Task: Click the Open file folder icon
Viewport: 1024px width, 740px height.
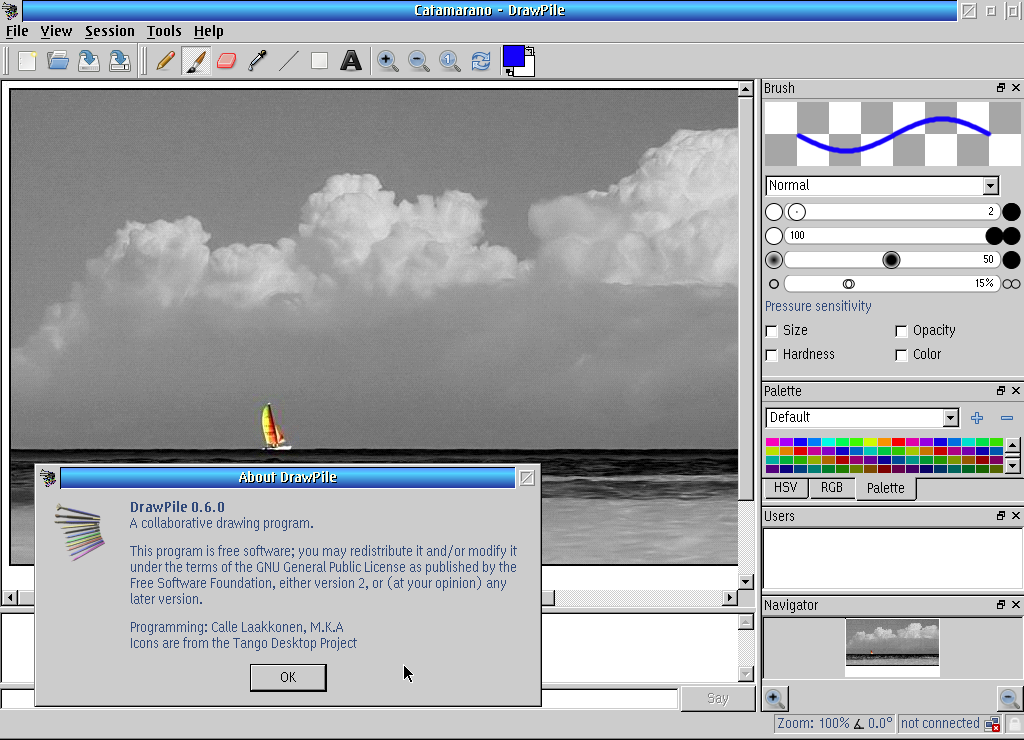Action: pyautogui.click(x=58, y=61)
